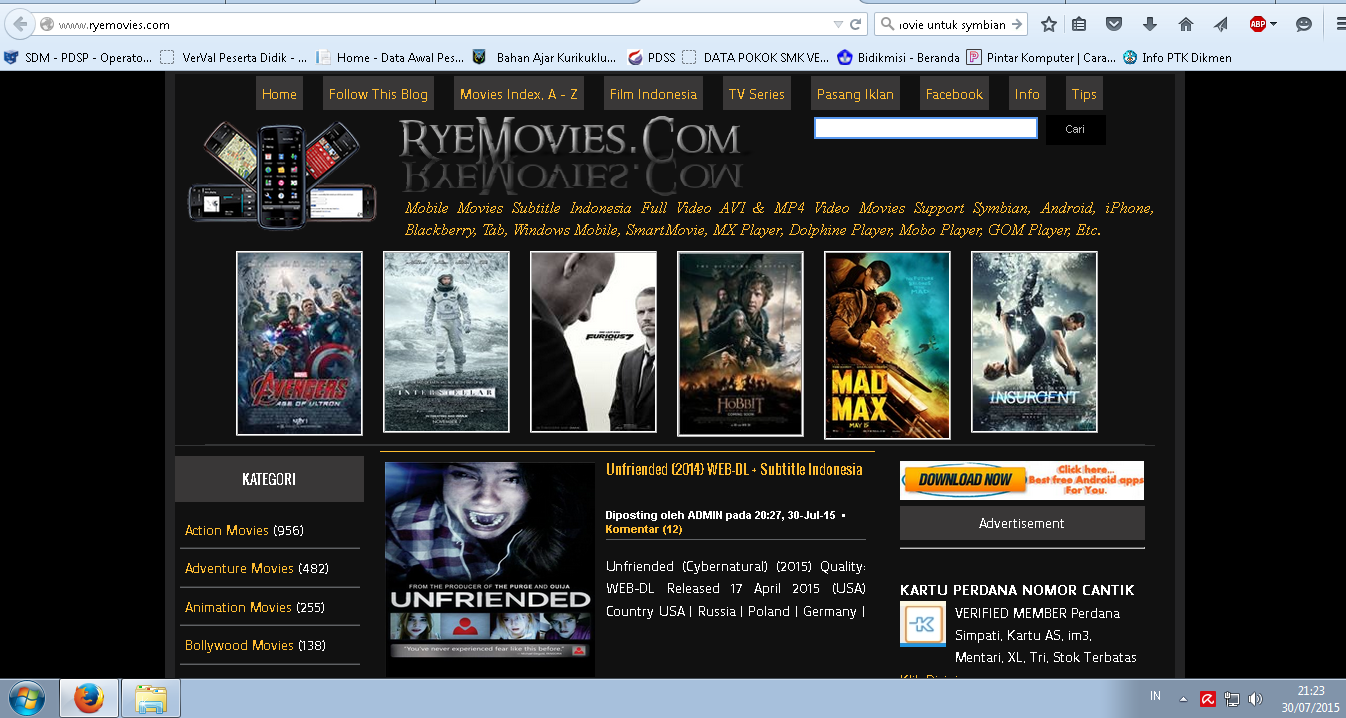Open the Action Movies category
This screenshot has width=1346, height=718.
pyautogui.click(x=227, y=530)
